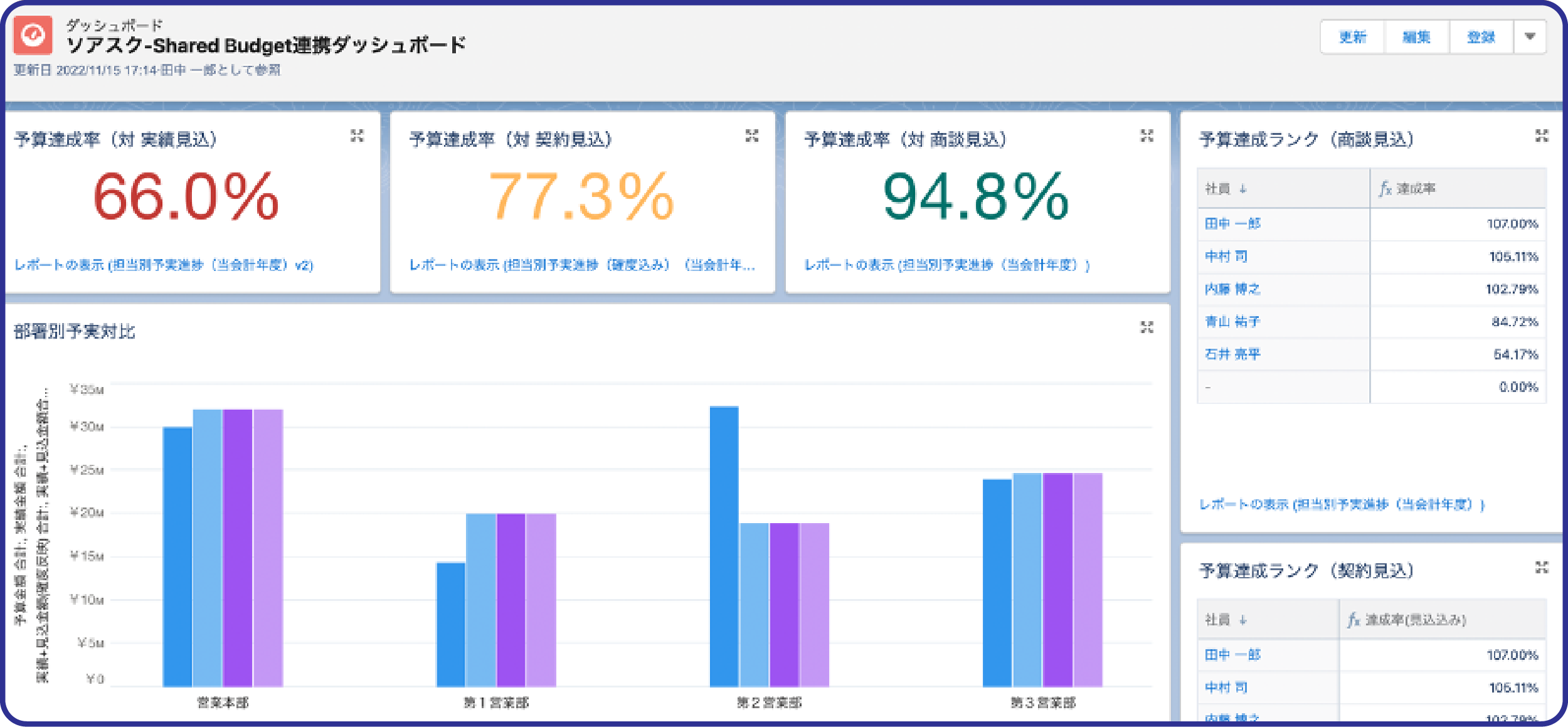Expand the 予算達成ランク（商談見込）widget
This screenshot has height=727, width=1568.
(x=1542, y=135)
